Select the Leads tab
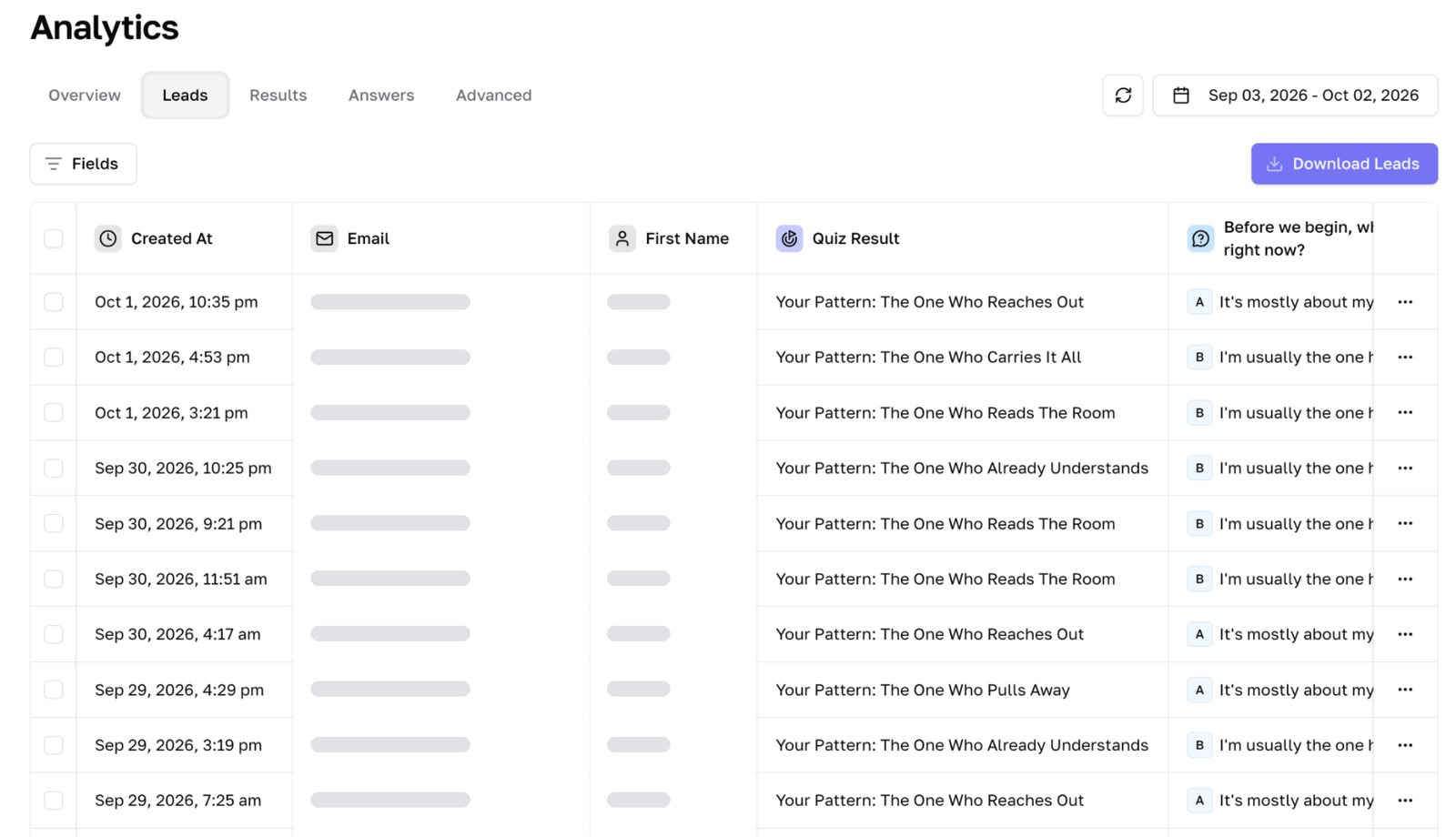1456x837 pixels. click(x=185, y=96)
